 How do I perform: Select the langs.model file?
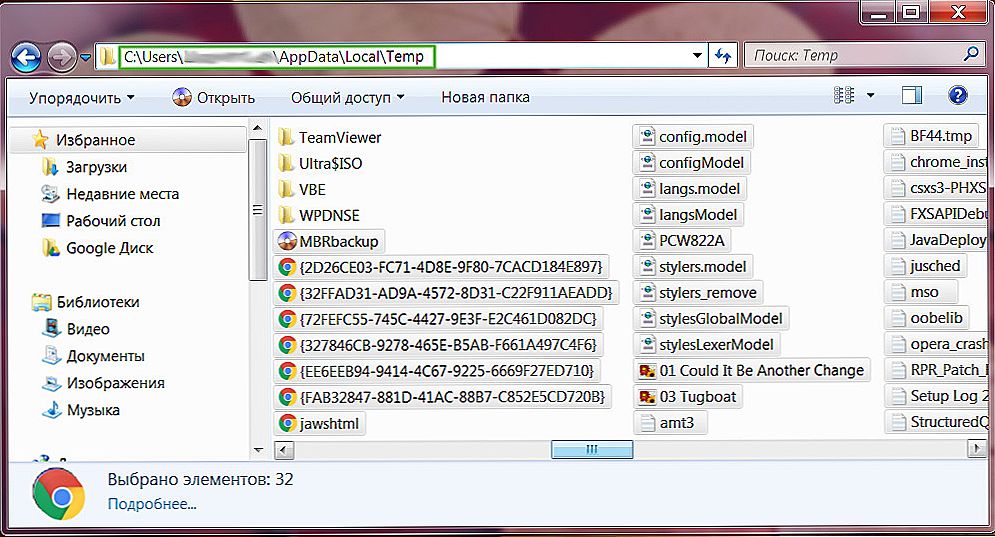[x=690, y=189]
